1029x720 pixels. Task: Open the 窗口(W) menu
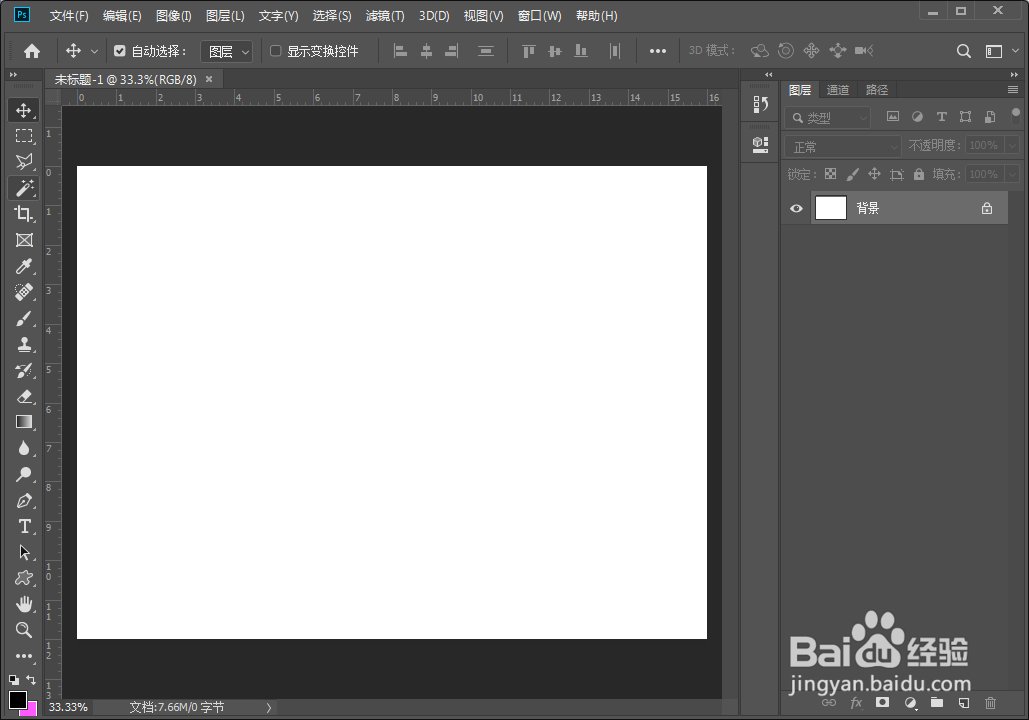539,16
